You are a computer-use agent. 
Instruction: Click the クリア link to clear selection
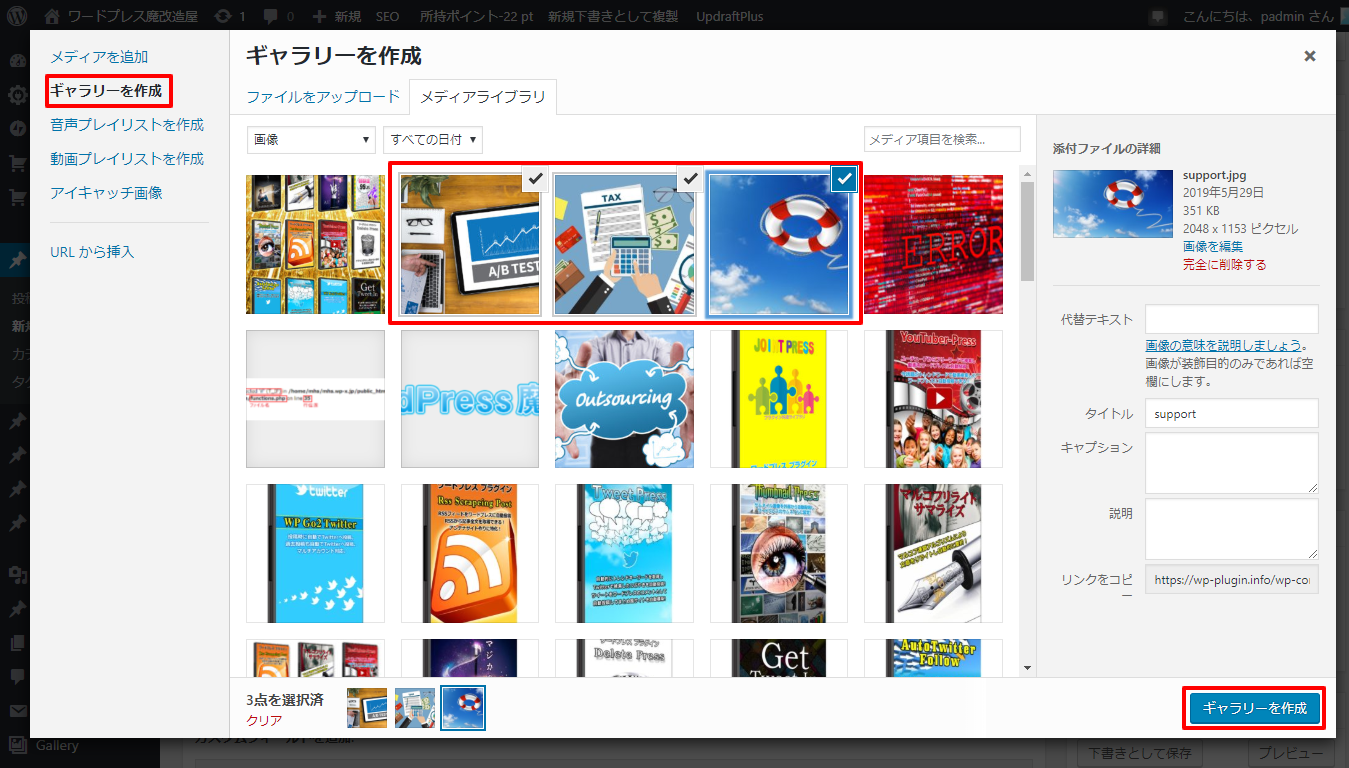pyautogui.click(x=264, y=720)
